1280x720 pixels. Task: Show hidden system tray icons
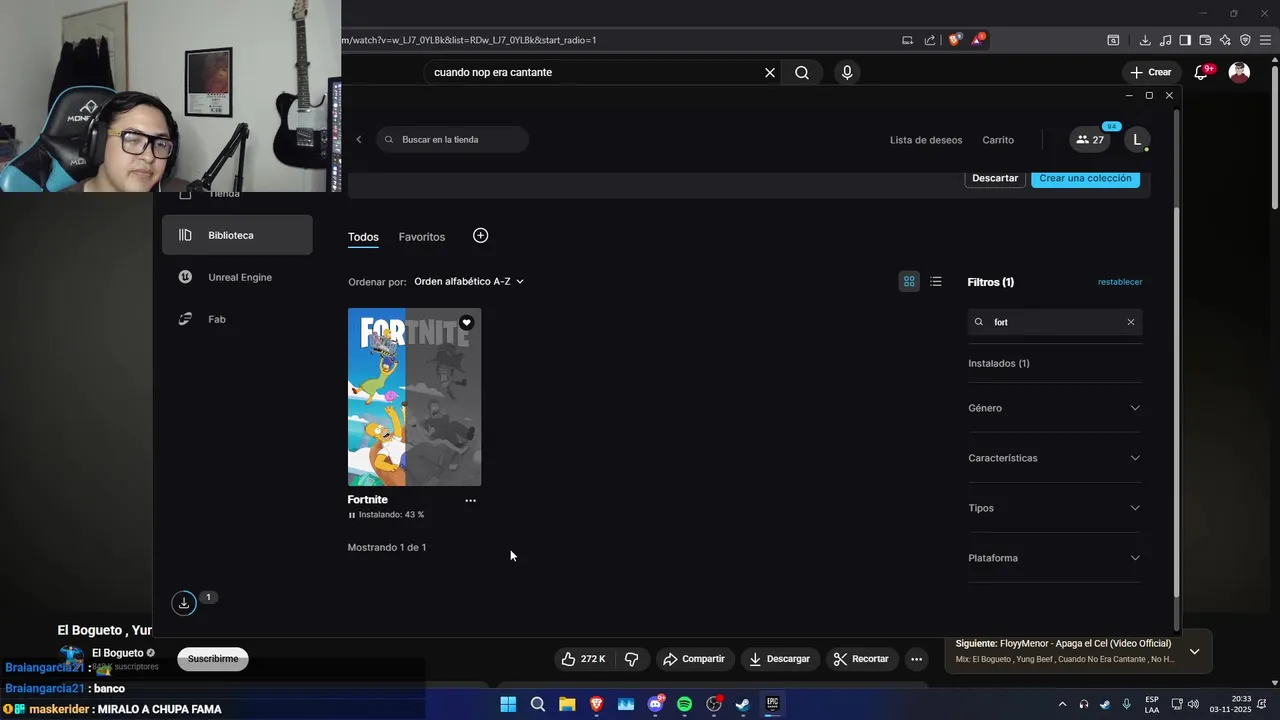1062,704
